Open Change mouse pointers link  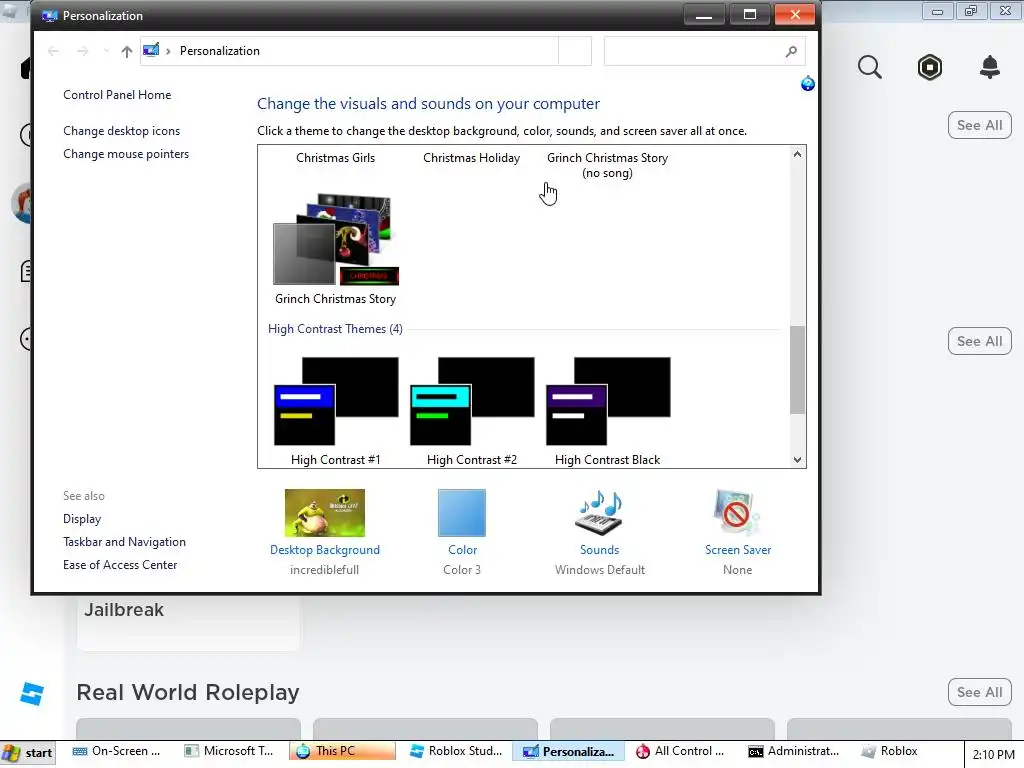pos(126,153)
